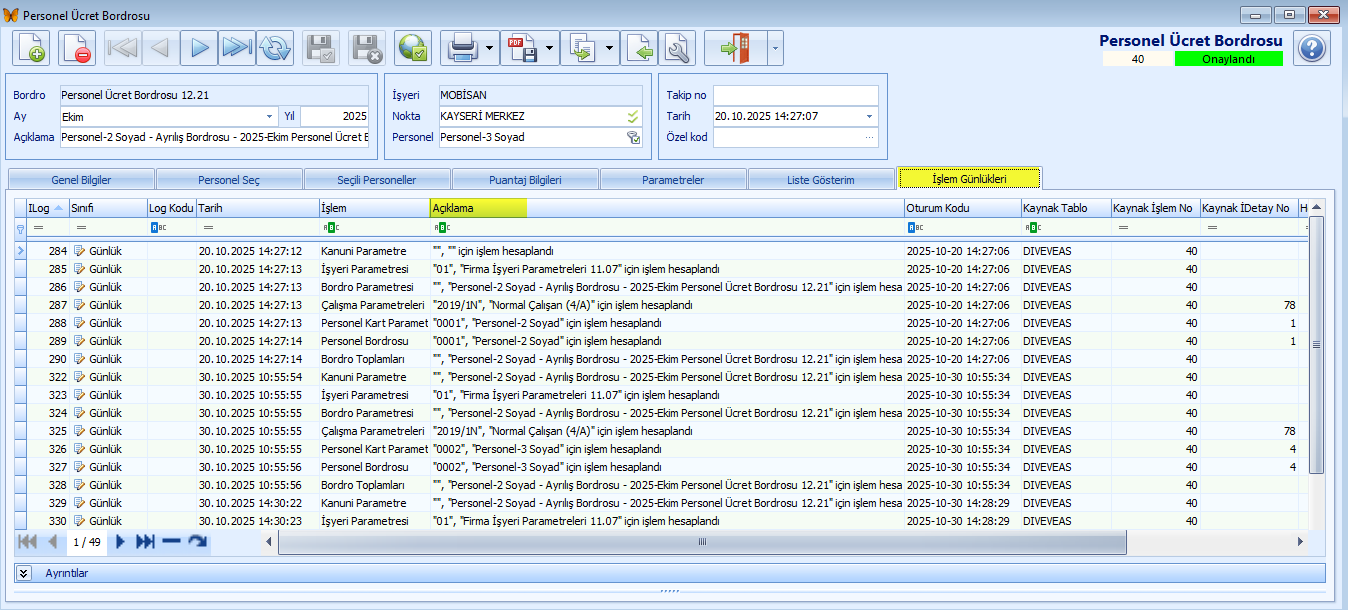Expand the Ayrıntılar details section
The image size is (1348, 610).
pos(24,573)
